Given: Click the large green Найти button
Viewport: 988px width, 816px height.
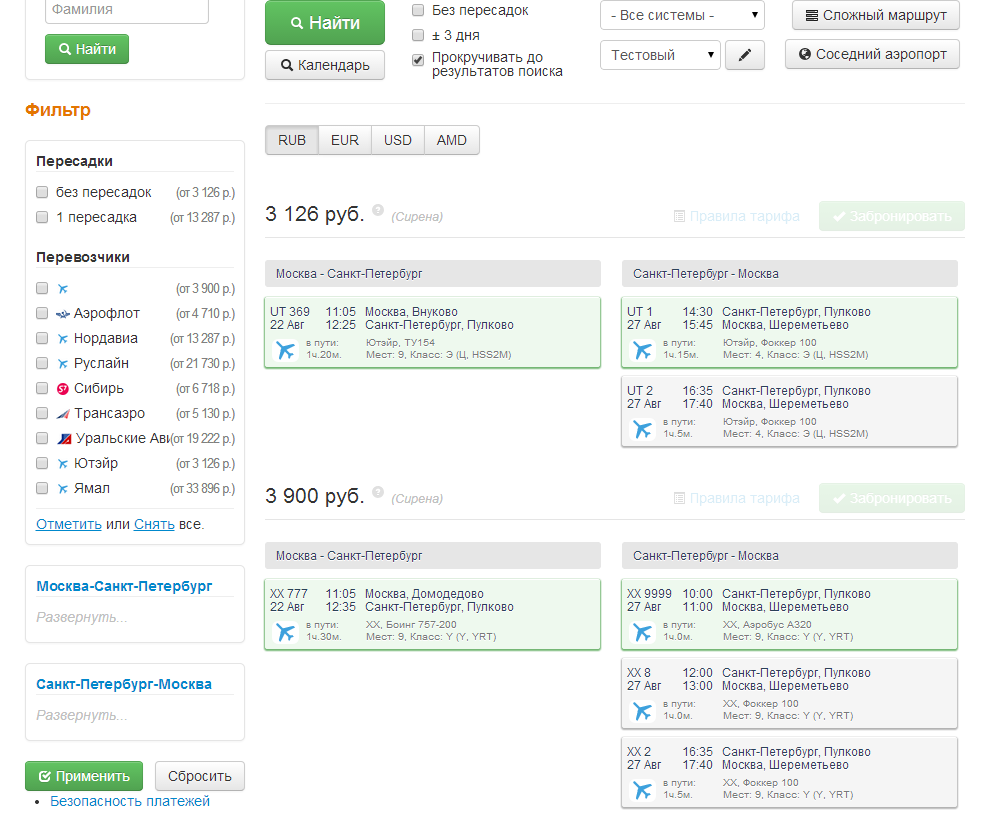Looking at the screenshot, I should 325,23.
